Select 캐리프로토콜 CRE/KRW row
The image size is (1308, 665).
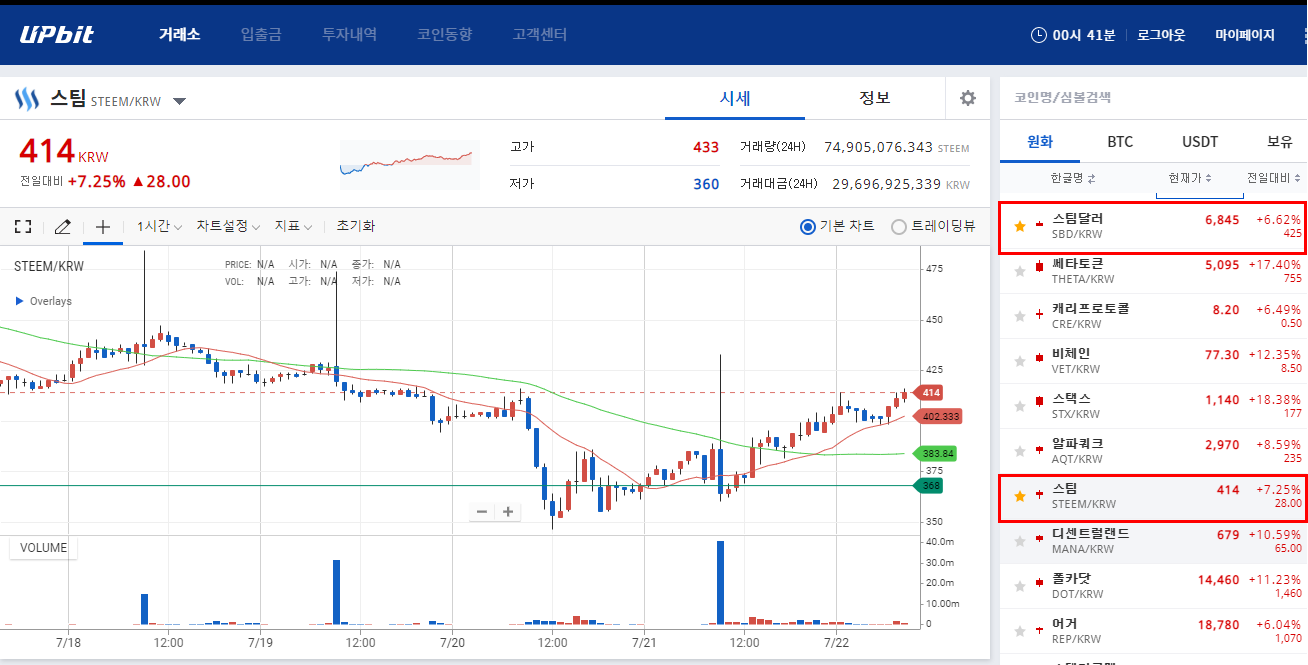click(1153, 317)
